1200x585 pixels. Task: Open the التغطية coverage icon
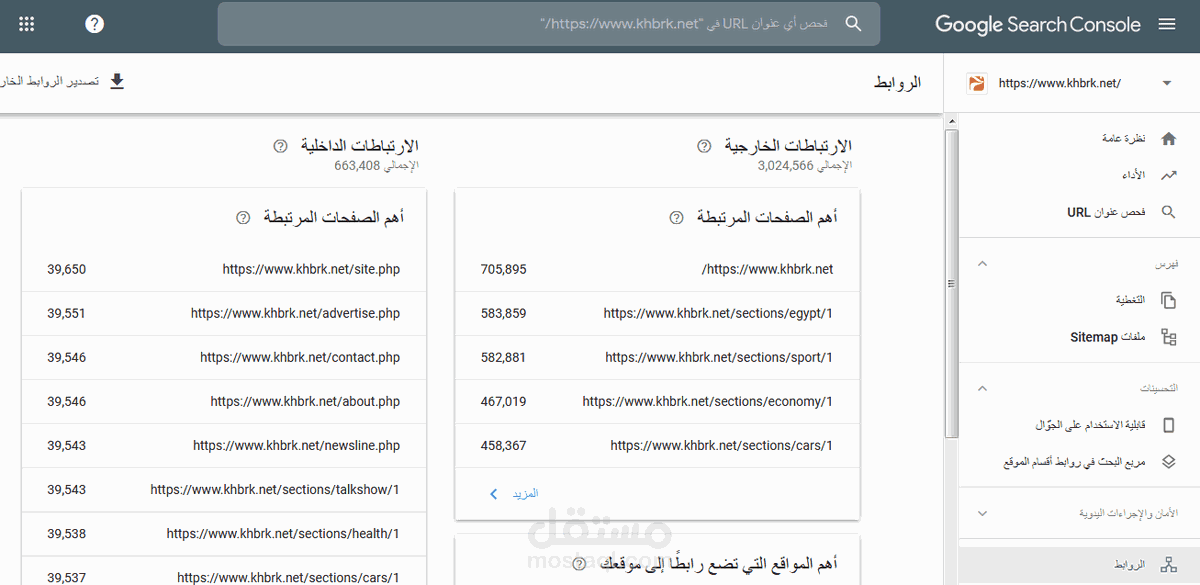click(1168, 300)
